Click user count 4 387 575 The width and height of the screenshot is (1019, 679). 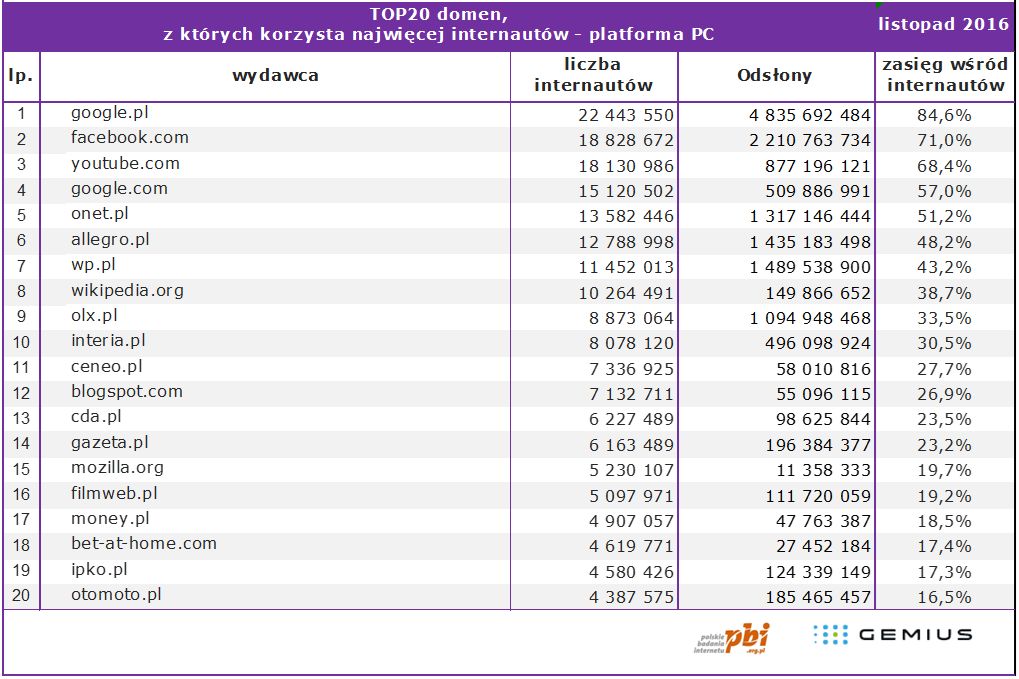pos(632,597)
